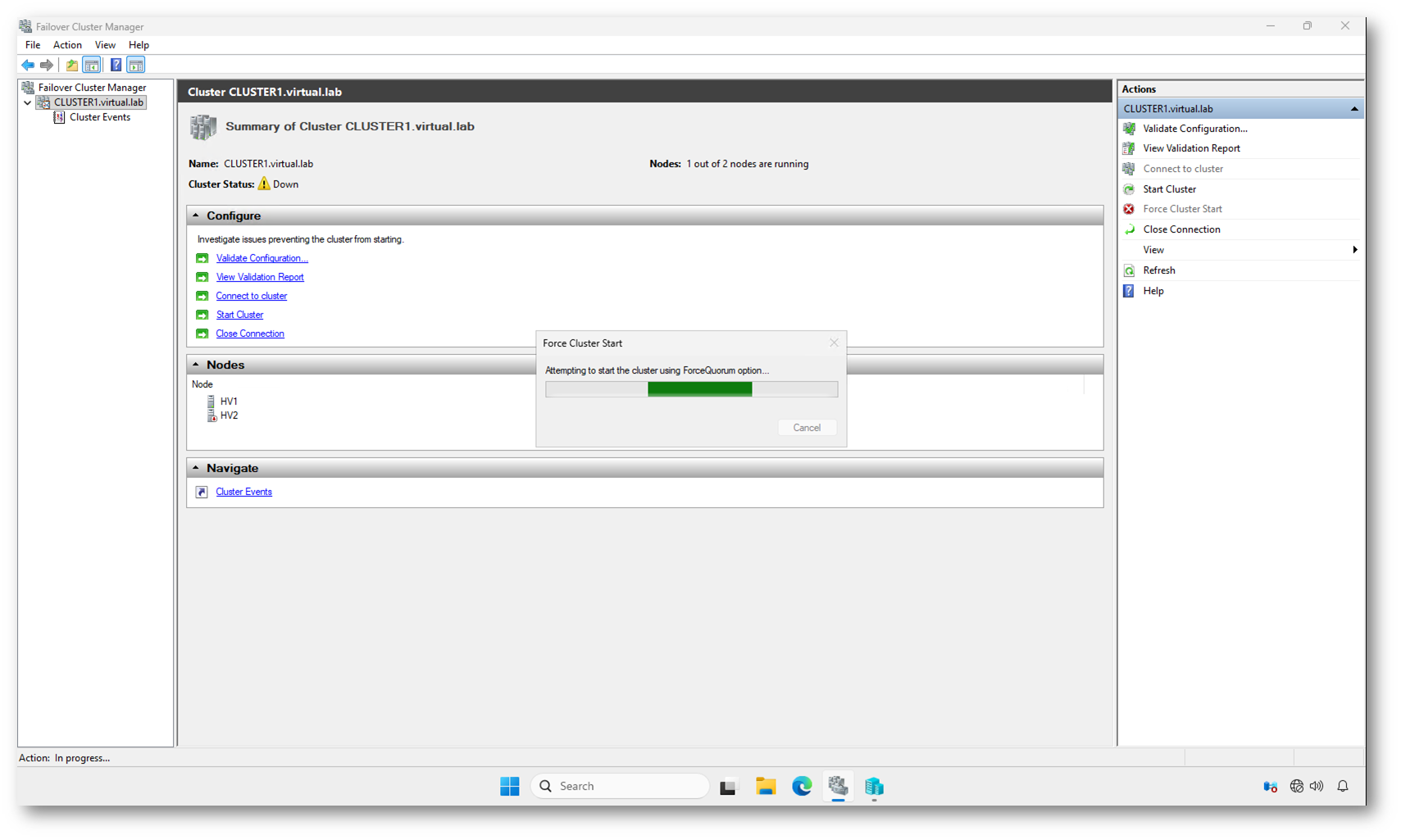Click the Start Cluster link under Configure
Screen dimensions: 1401x840
tap(239, 315)
